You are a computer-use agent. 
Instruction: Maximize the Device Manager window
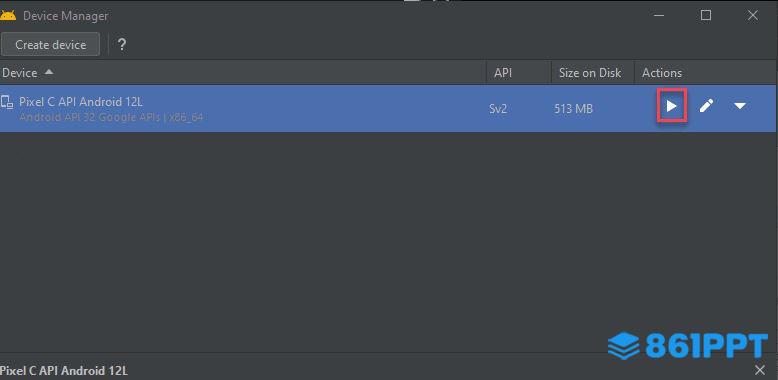706,15
